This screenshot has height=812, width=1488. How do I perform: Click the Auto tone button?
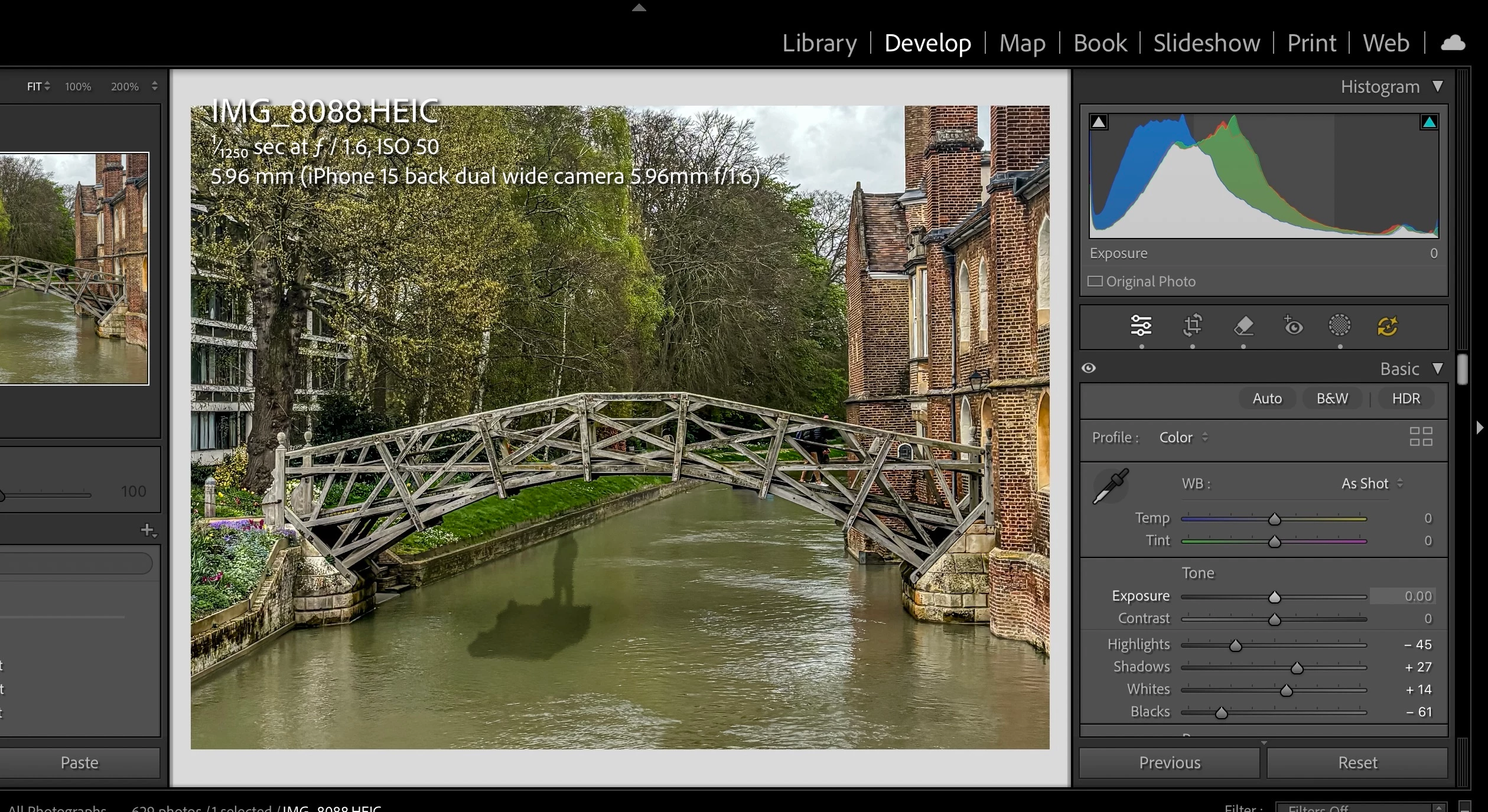coord(1267,399)
